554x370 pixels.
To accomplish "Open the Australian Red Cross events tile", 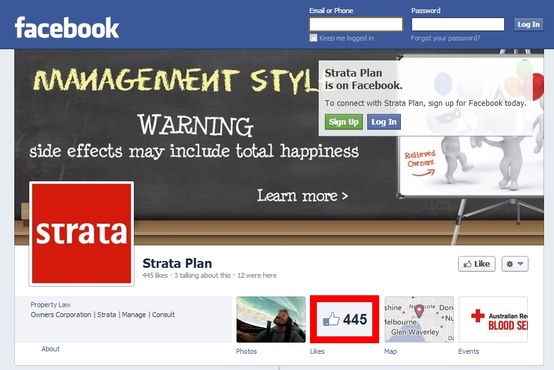I will click(493, 319).
